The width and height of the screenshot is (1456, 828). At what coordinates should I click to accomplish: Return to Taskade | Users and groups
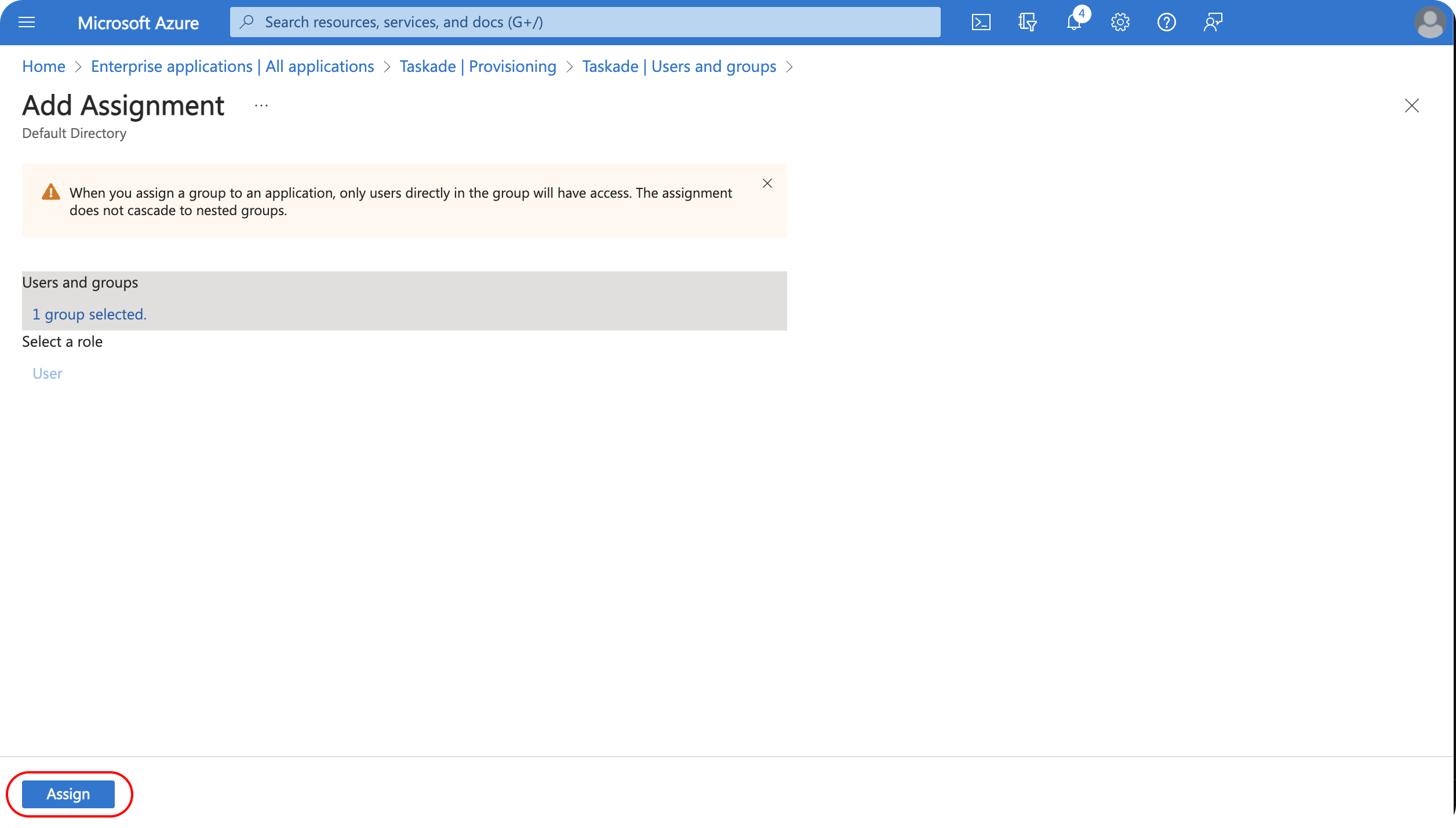tap(679, 67)
